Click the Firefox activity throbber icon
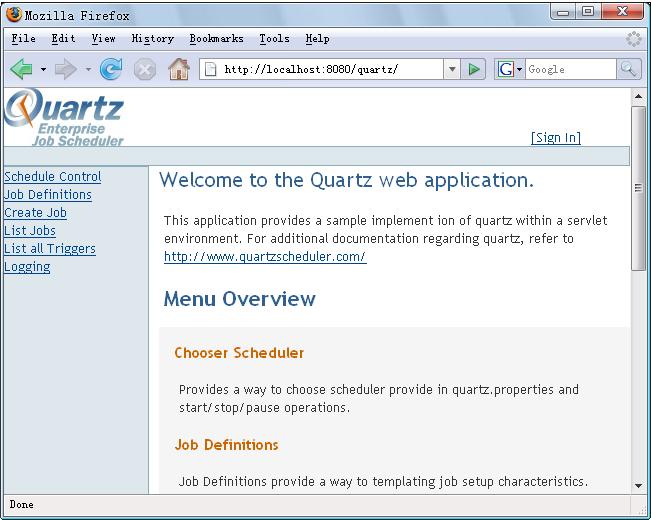 pos(633,39)
